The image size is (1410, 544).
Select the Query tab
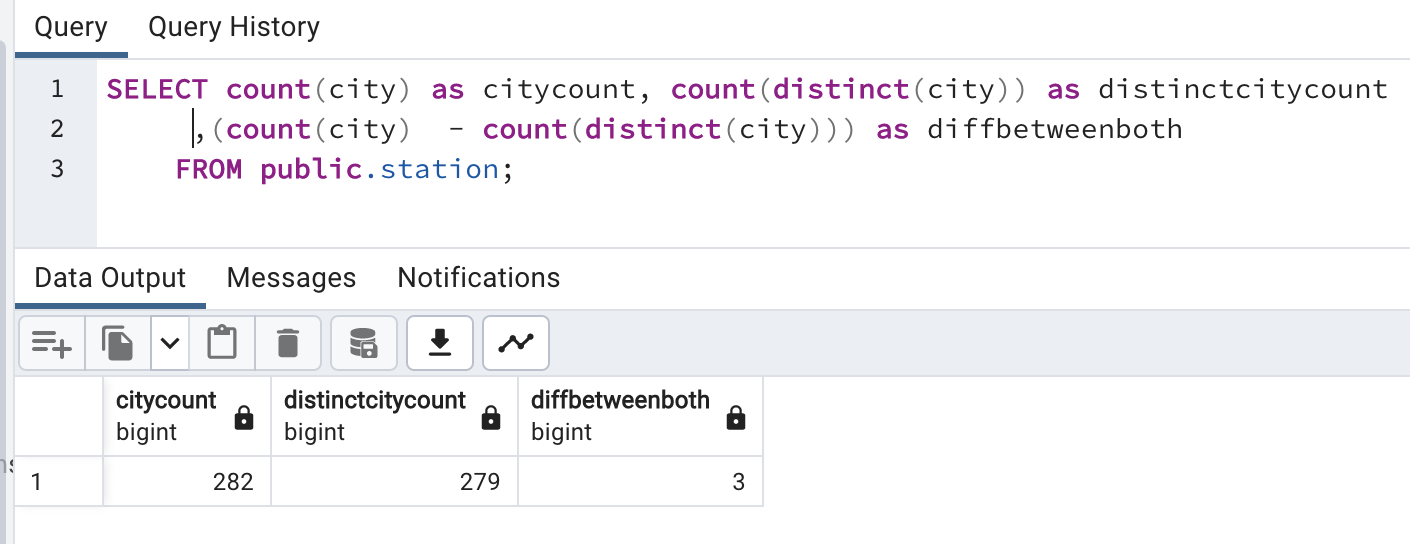click(71, 27)
